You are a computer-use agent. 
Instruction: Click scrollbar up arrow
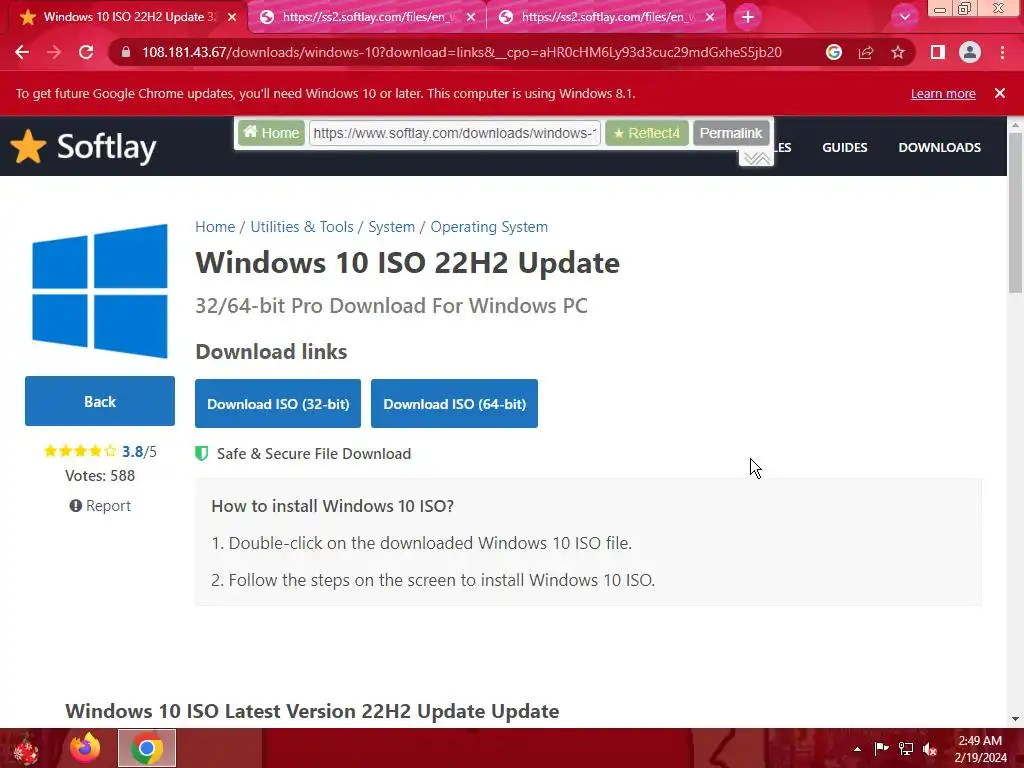[x=1016, y=124]
